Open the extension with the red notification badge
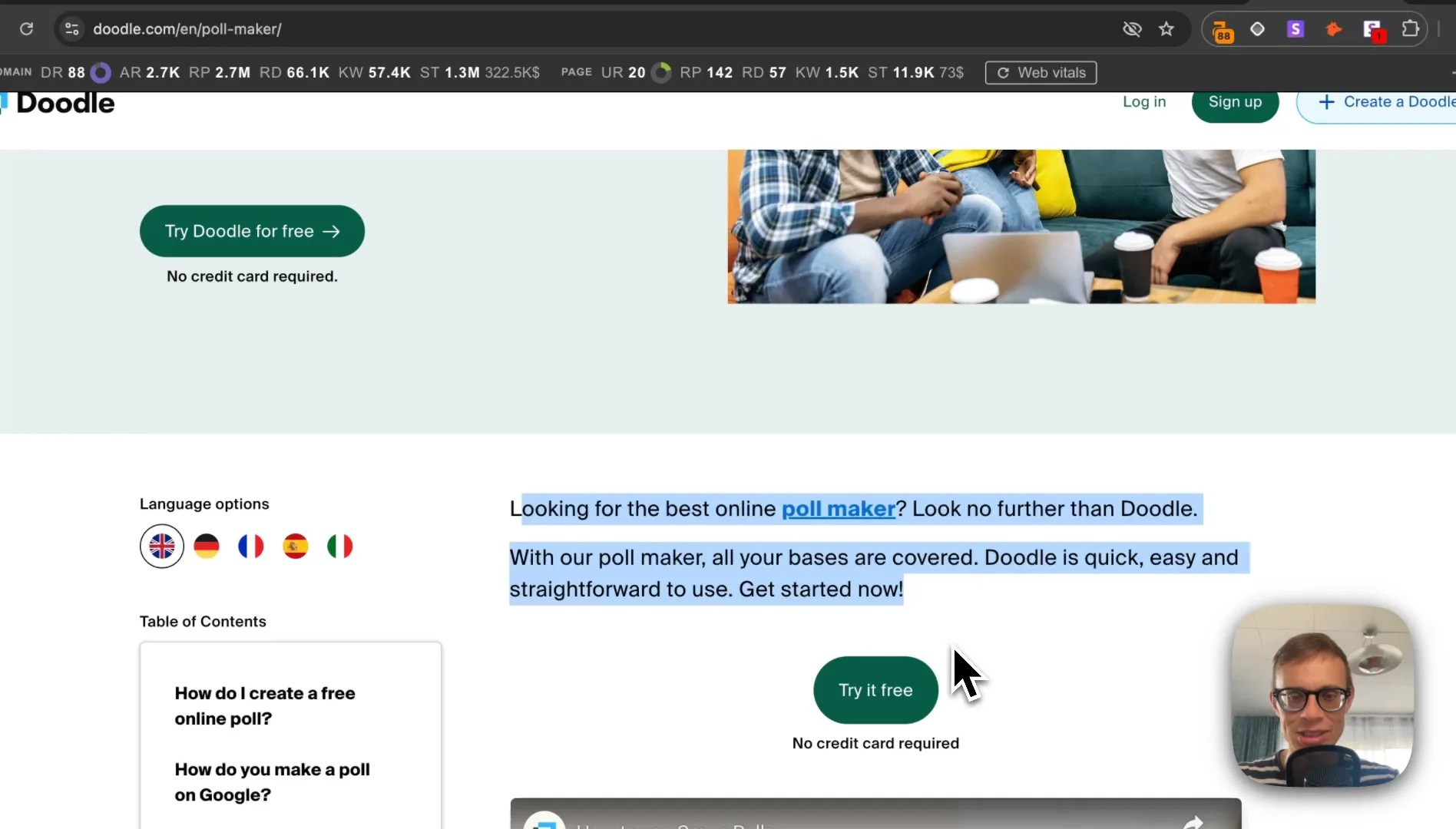 pos(1373,31)
